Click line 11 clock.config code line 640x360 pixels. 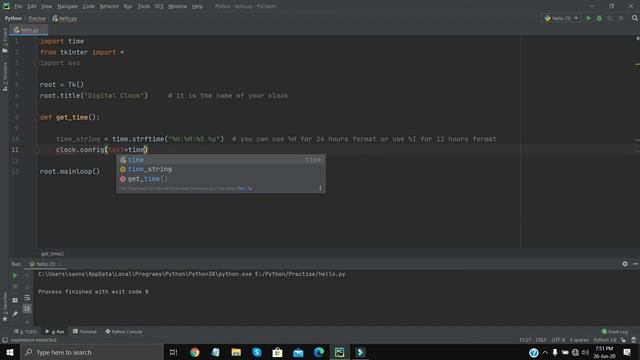tap(102, 150)
